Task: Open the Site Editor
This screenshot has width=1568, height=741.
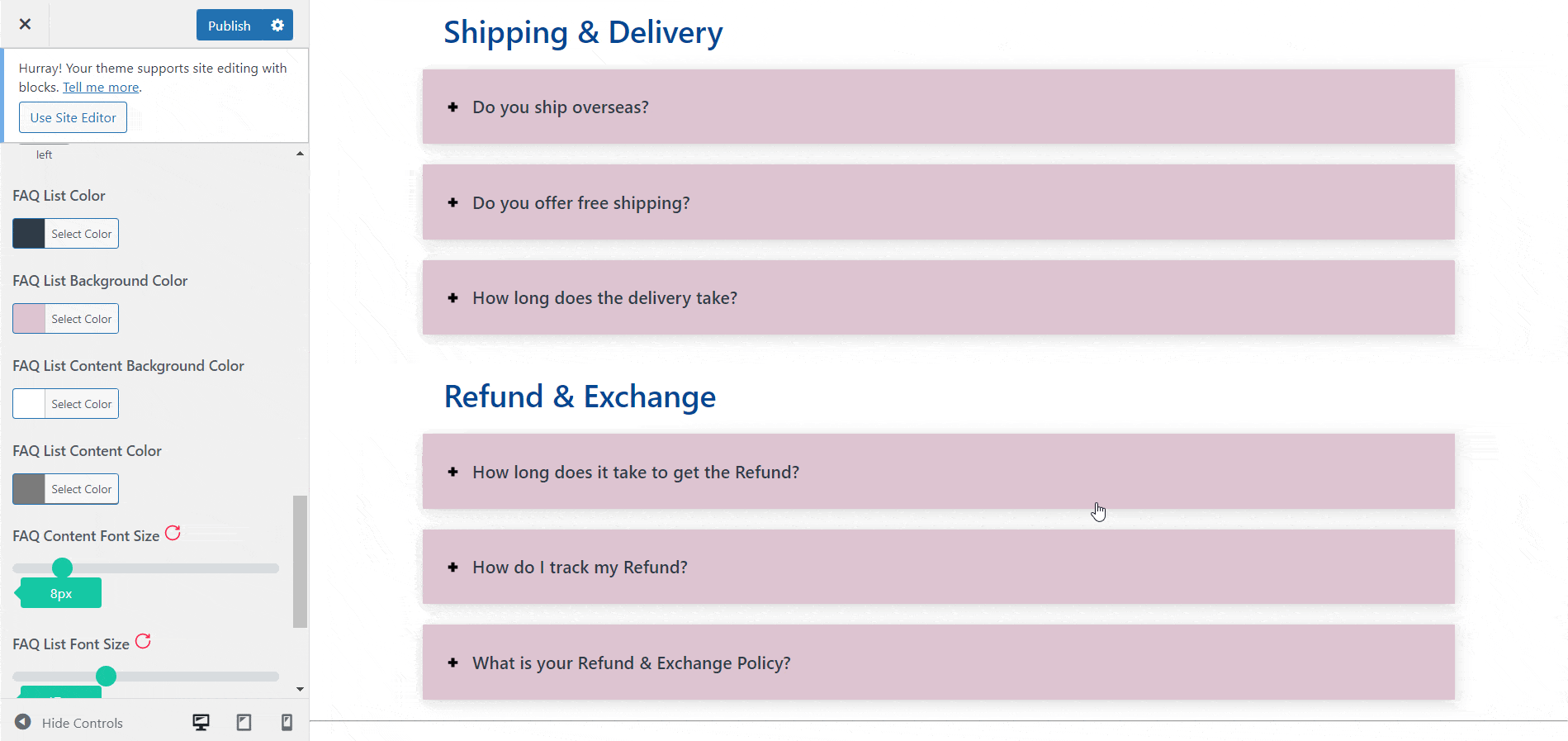Action: (x=73, y=116)
